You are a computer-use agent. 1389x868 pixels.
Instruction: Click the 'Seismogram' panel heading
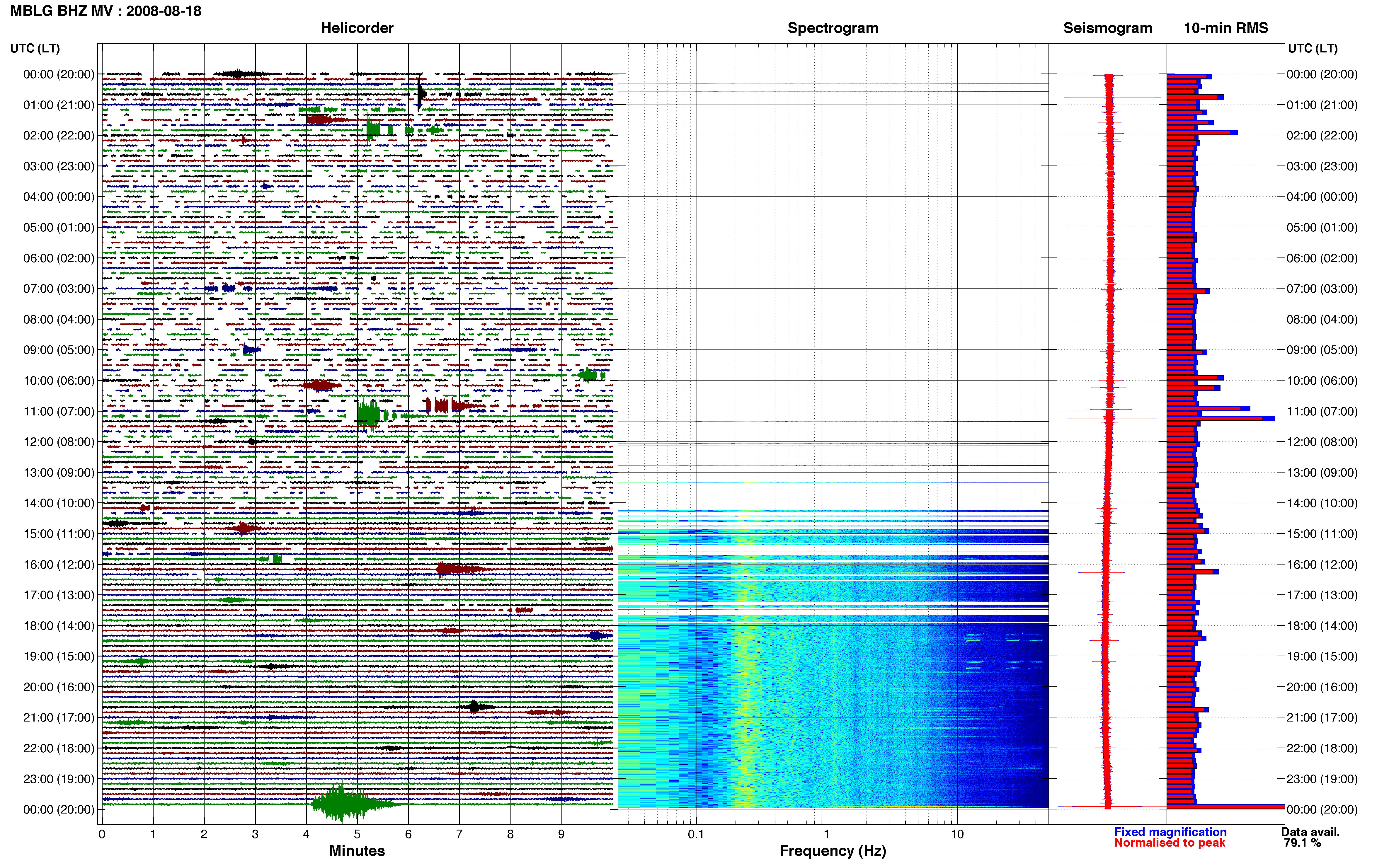(1107, 28)
